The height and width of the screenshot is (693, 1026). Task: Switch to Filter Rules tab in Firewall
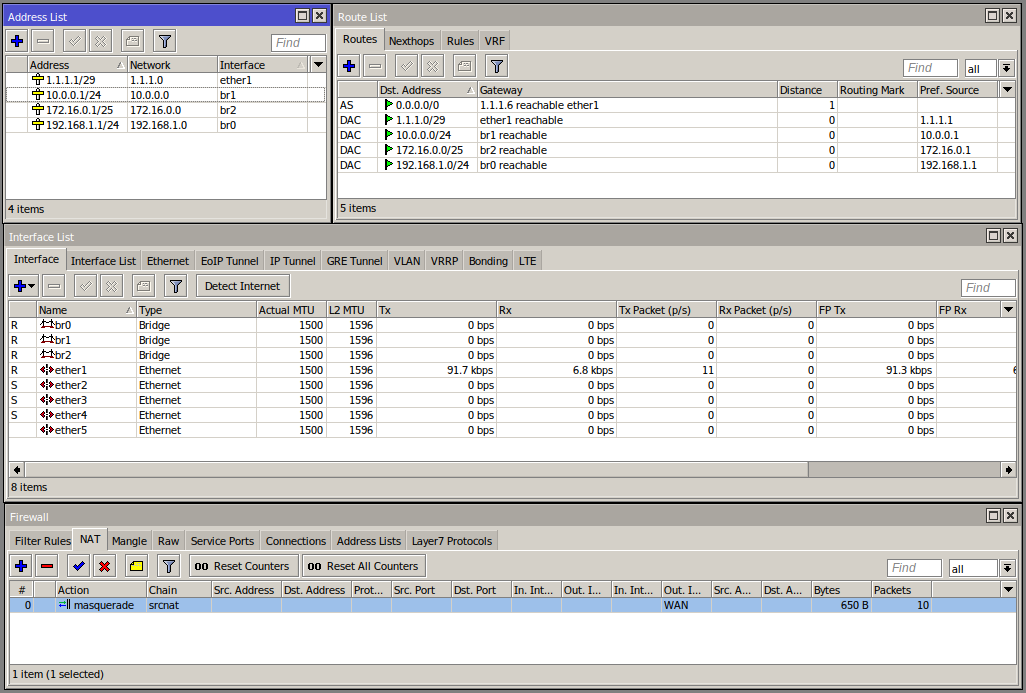(x=43, y=541)
